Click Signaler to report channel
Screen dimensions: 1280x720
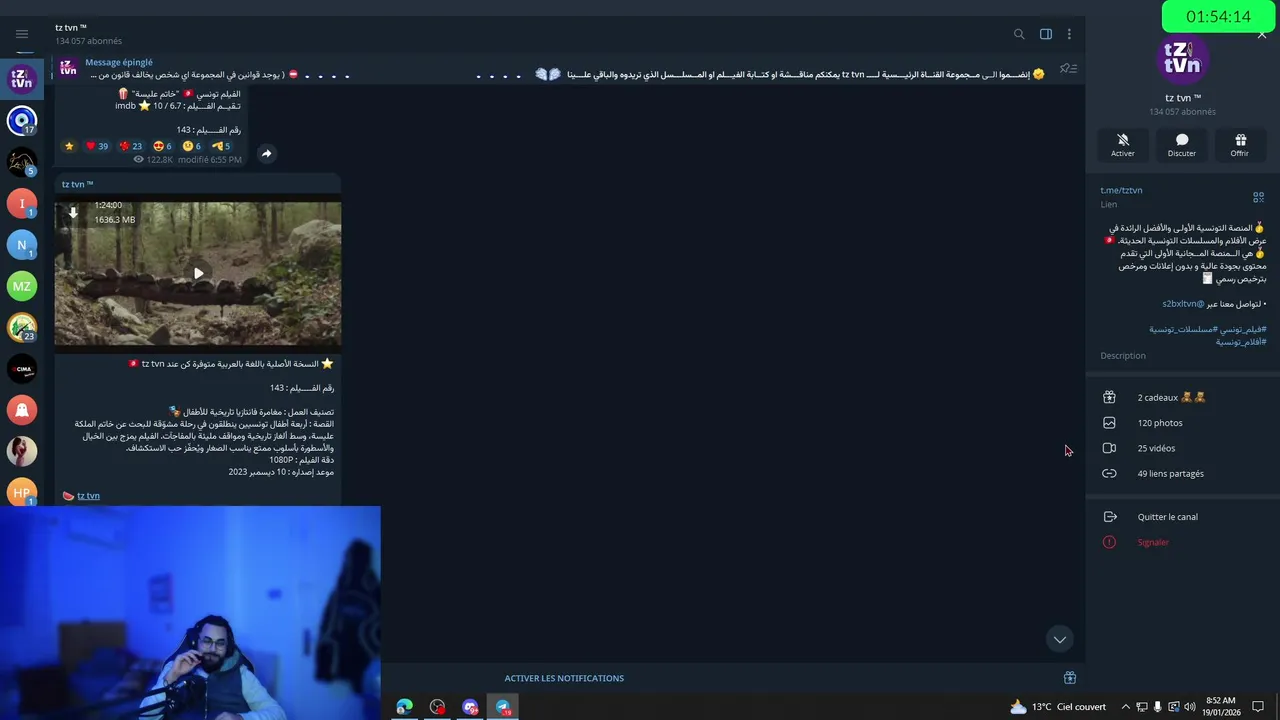pos(1183,542)
